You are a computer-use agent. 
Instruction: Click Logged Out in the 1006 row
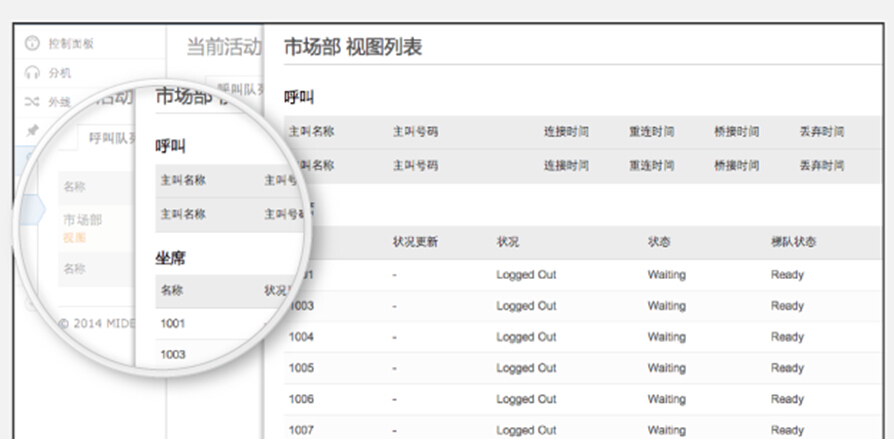point(526,399)
